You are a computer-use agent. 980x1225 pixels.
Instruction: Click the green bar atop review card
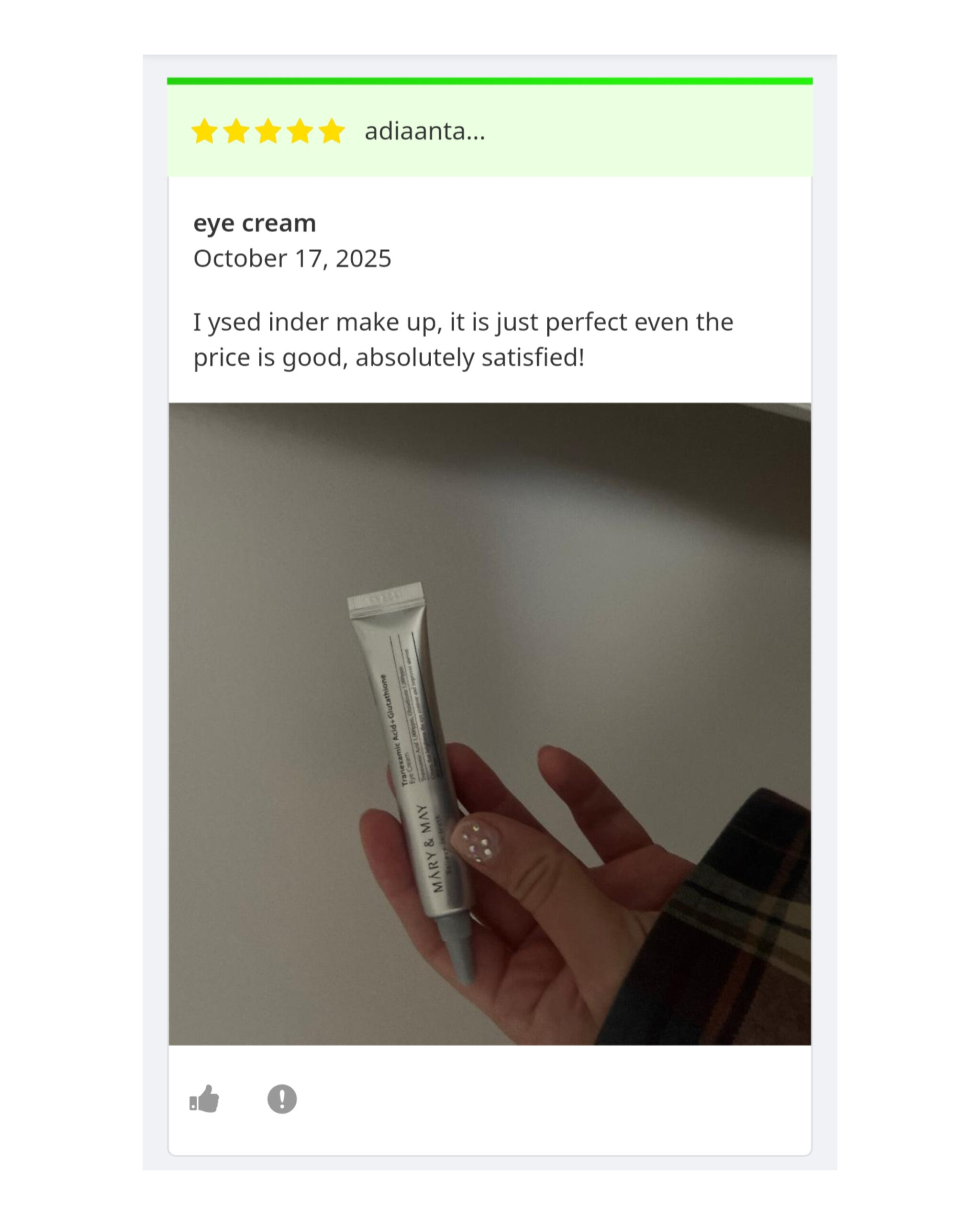(x=490, y=81)
